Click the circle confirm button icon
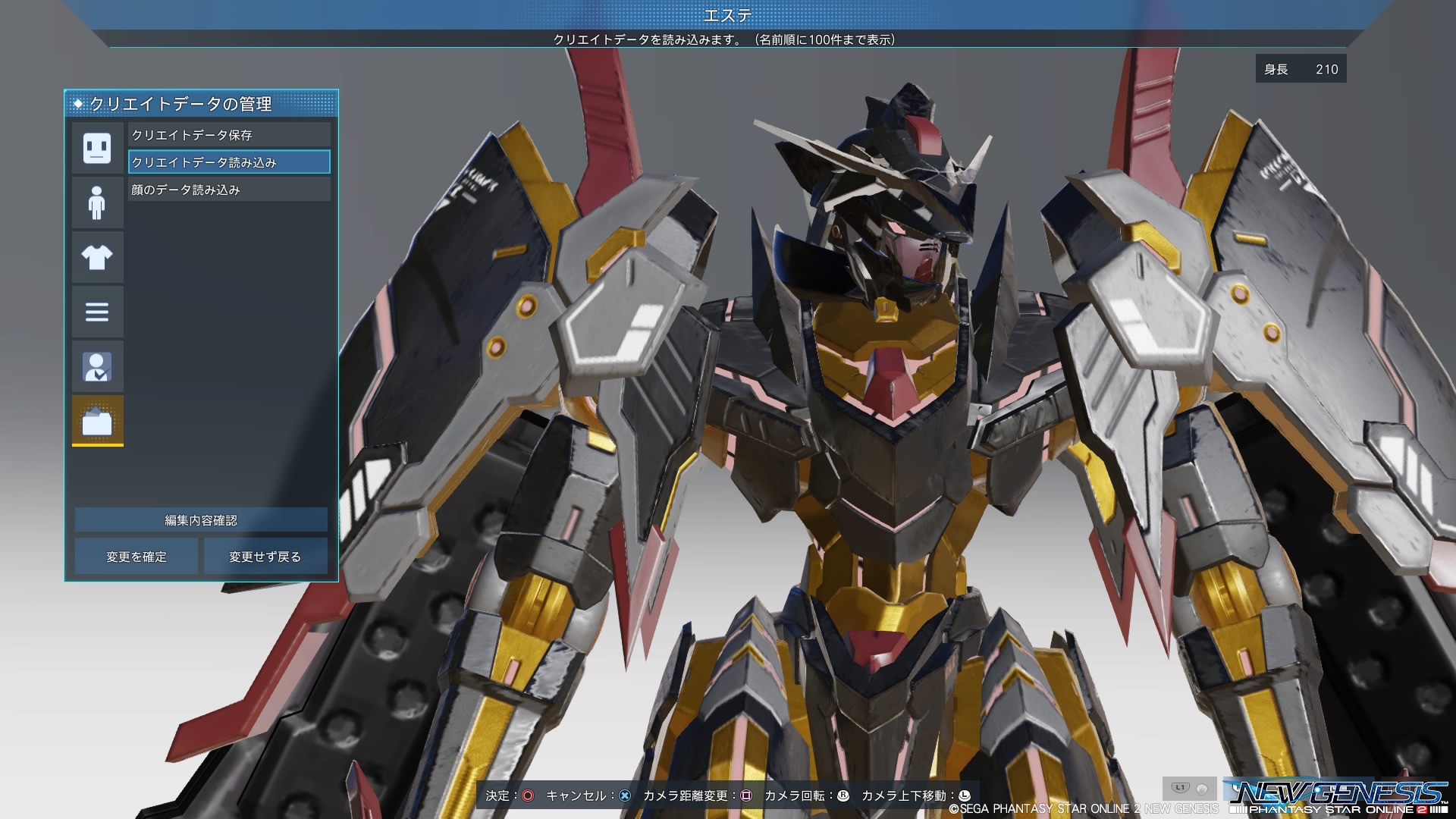Image resolution: width=1456 pixels, height=819 pixels. click(x=528, y=795)
